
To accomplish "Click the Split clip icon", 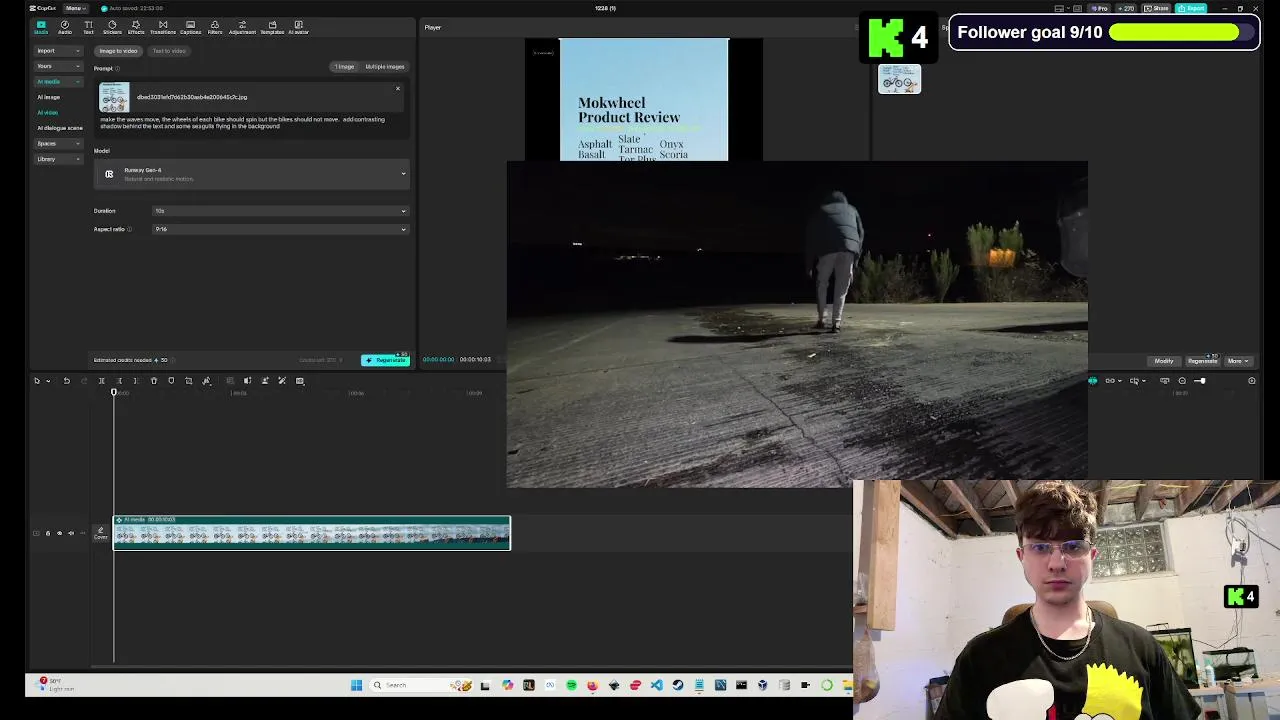I will 101,381.
